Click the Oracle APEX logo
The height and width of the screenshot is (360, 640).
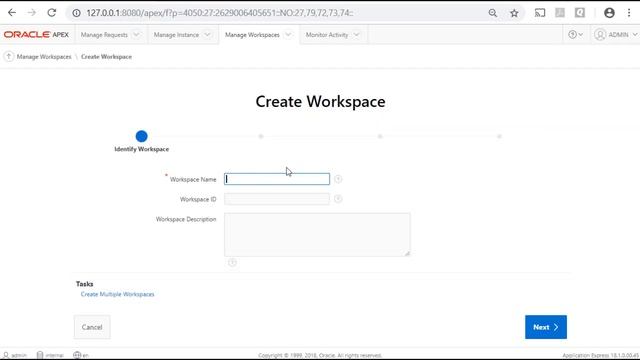tap(36, 35)
